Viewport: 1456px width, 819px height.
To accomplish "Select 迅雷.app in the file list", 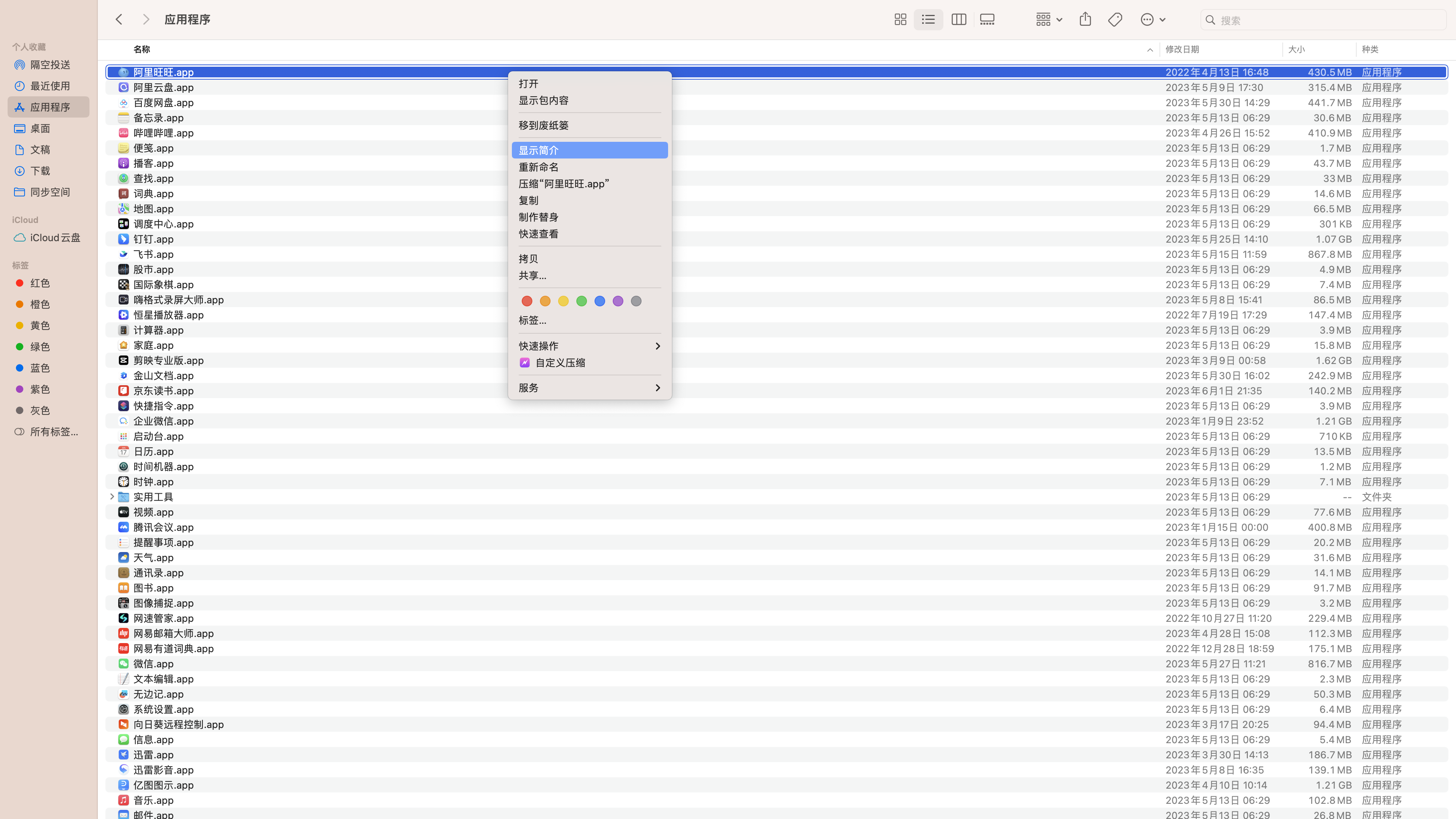I will (x=777, y=755).
